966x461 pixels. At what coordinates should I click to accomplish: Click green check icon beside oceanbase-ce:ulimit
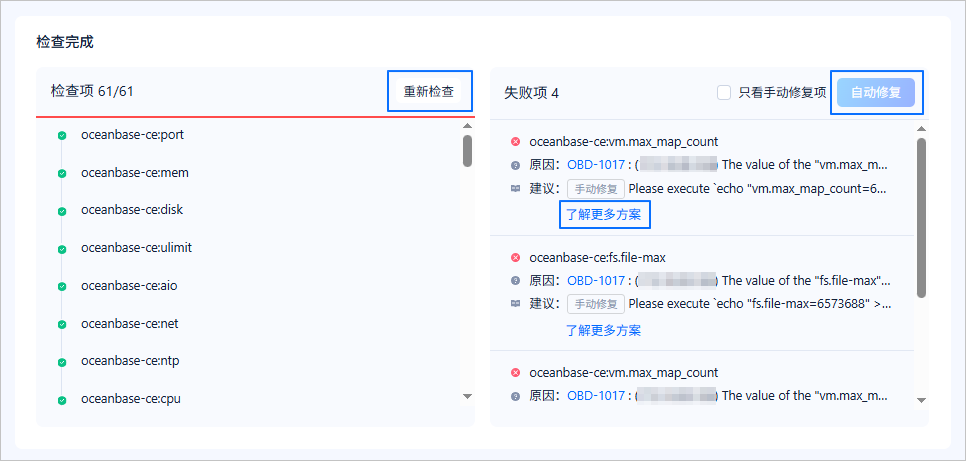tap(62, 249)
